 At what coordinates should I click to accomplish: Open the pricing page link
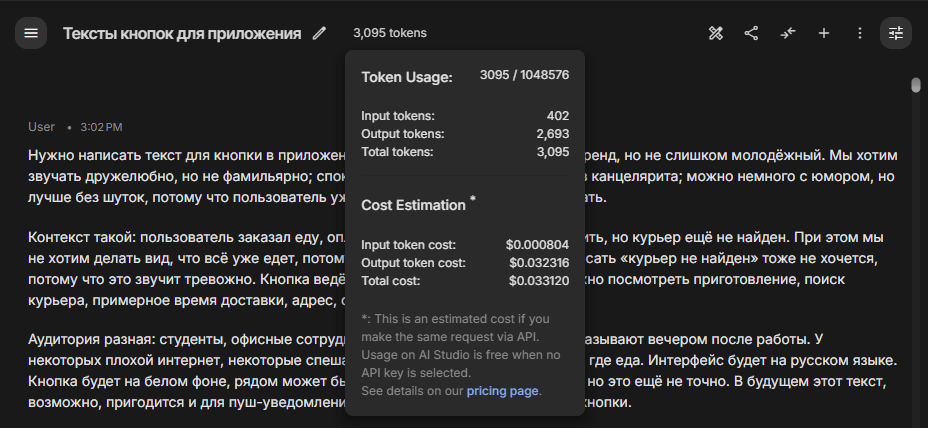(502, 391)
